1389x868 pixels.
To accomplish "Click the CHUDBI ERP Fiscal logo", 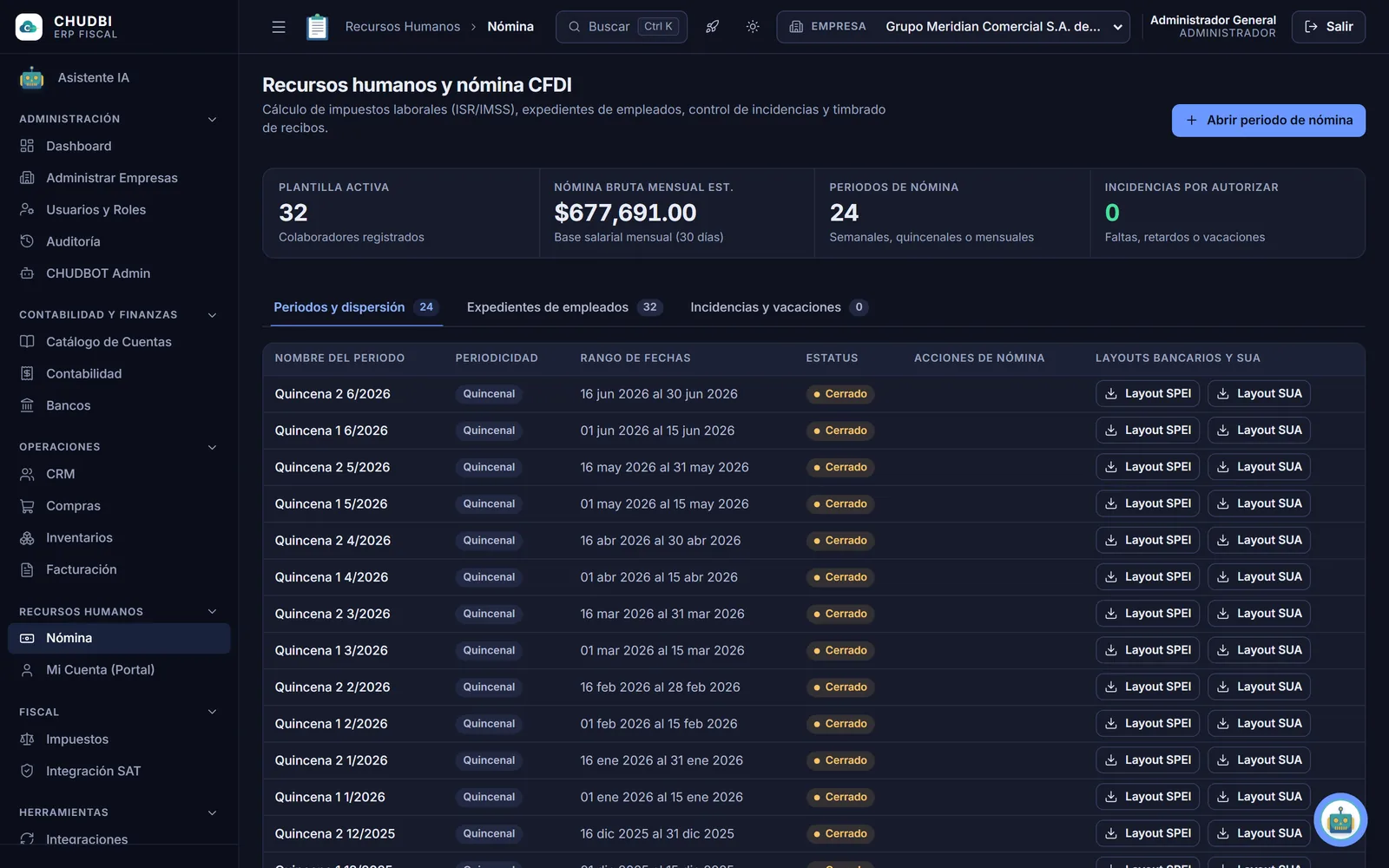I will pyautogui.click(x=66, y=27).
